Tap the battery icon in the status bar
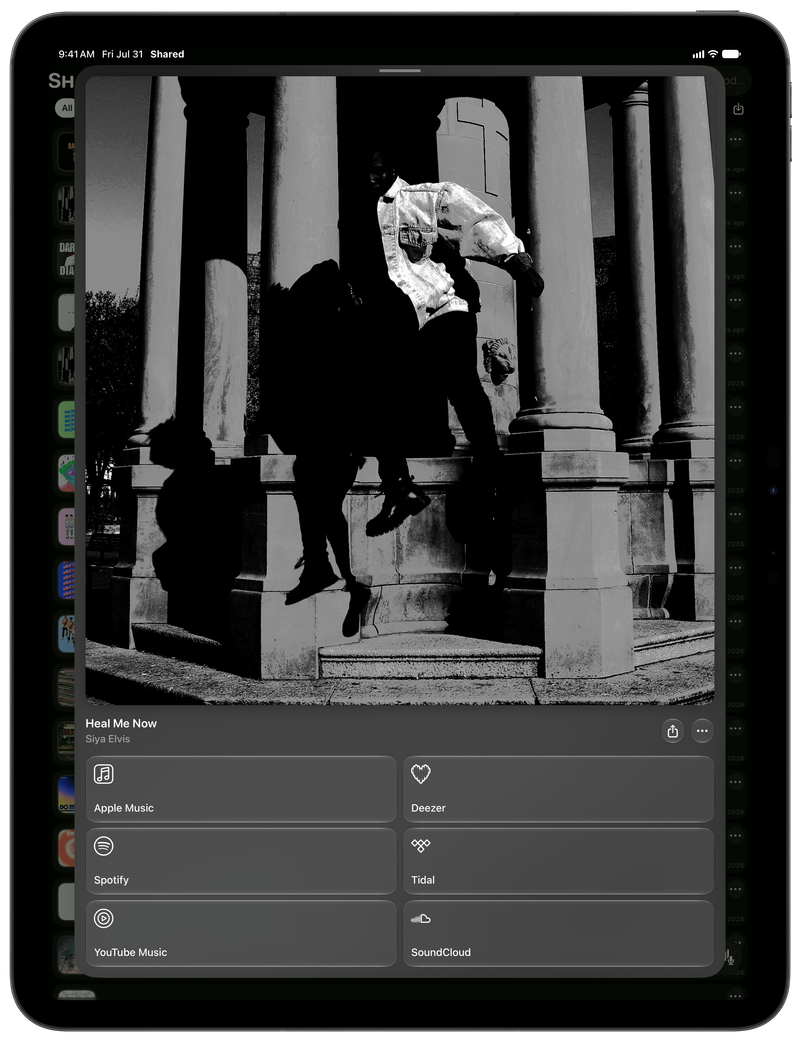 click(x=732, y=54)
